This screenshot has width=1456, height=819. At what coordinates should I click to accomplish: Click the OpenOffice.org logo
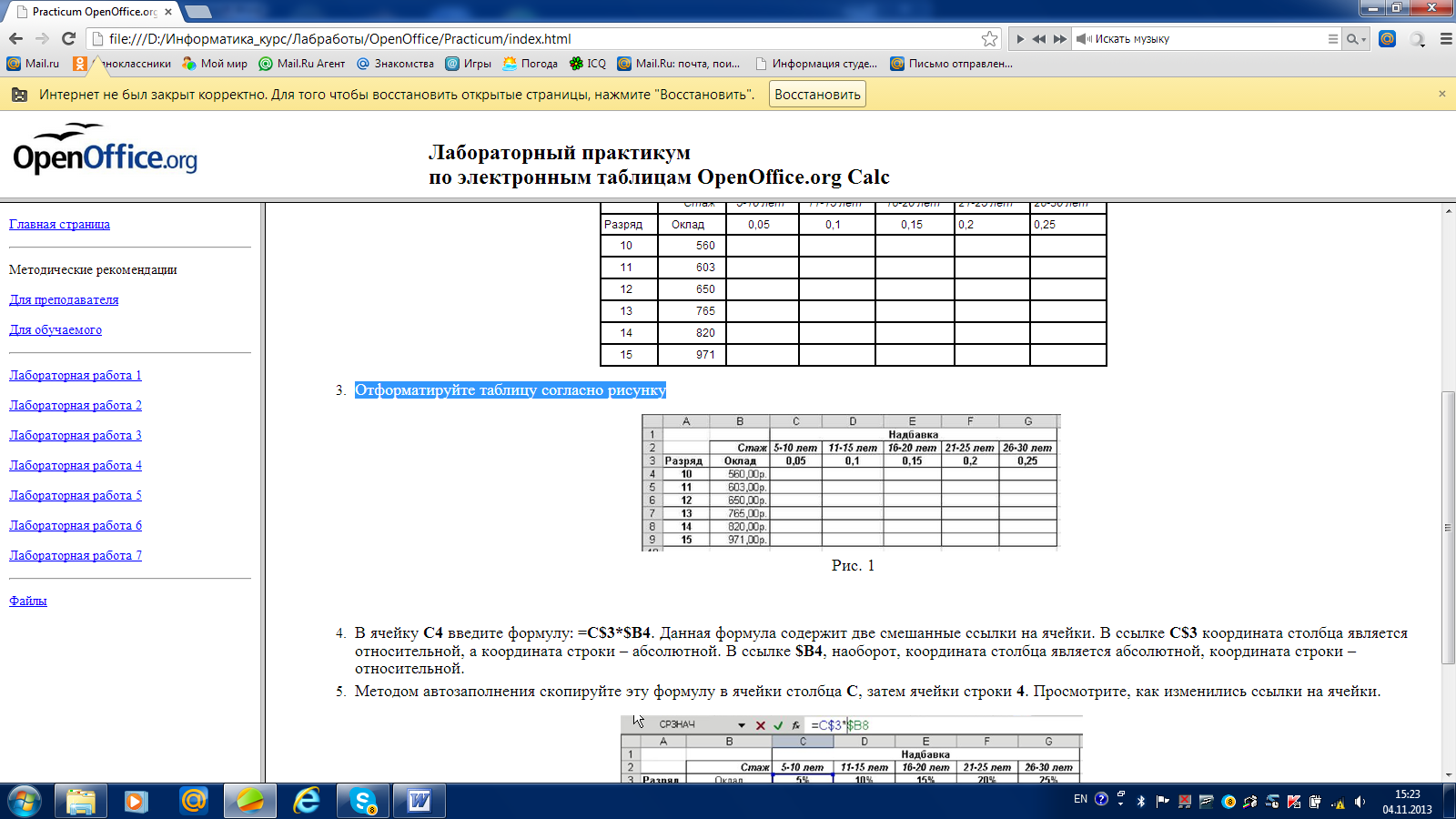click(105, 150)
